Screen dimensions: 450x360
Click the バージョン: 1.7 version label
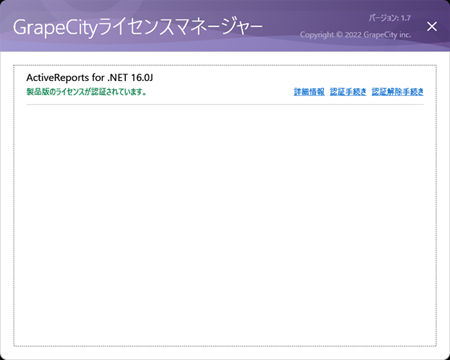coord(389,18)
